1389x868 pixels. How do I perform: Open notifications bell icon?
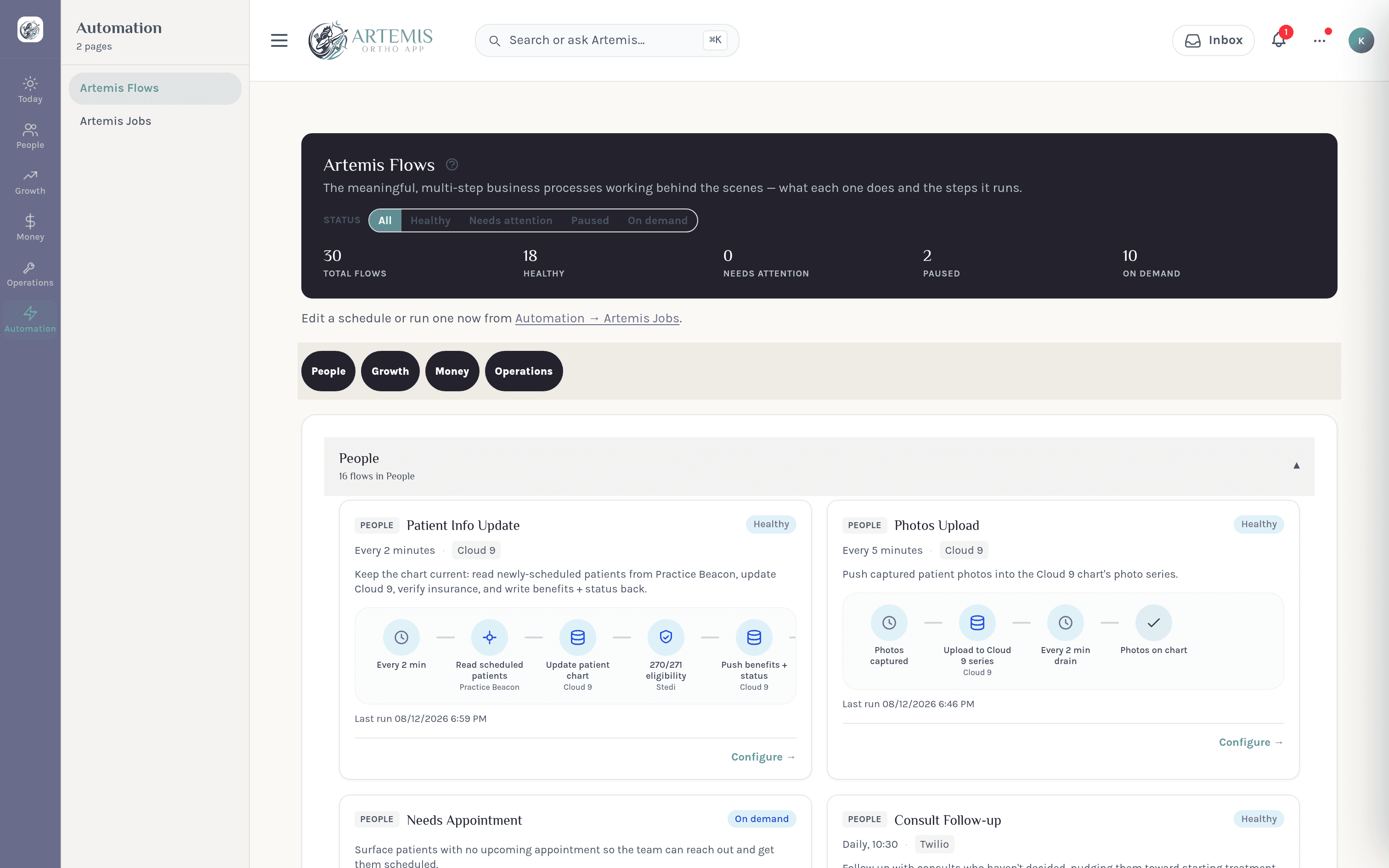pyautogui.click(x=1278, y=40)
